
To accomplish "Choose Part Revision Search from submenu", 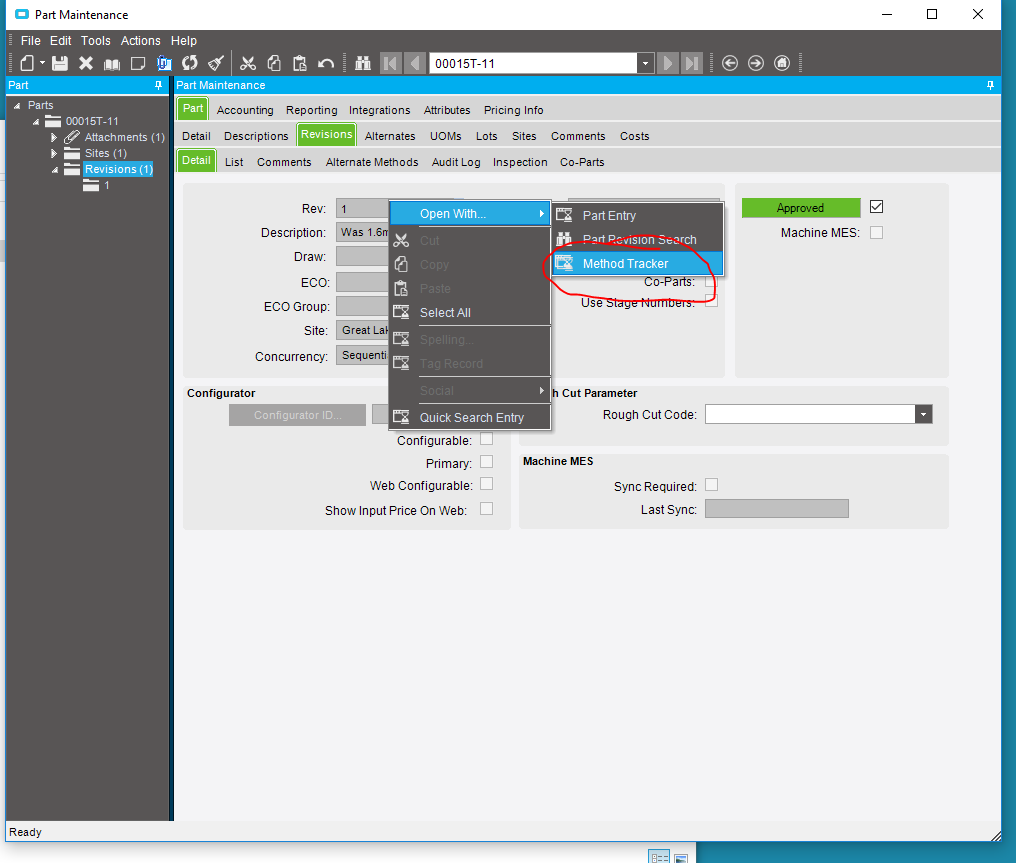I will click(x=638, y=240).
